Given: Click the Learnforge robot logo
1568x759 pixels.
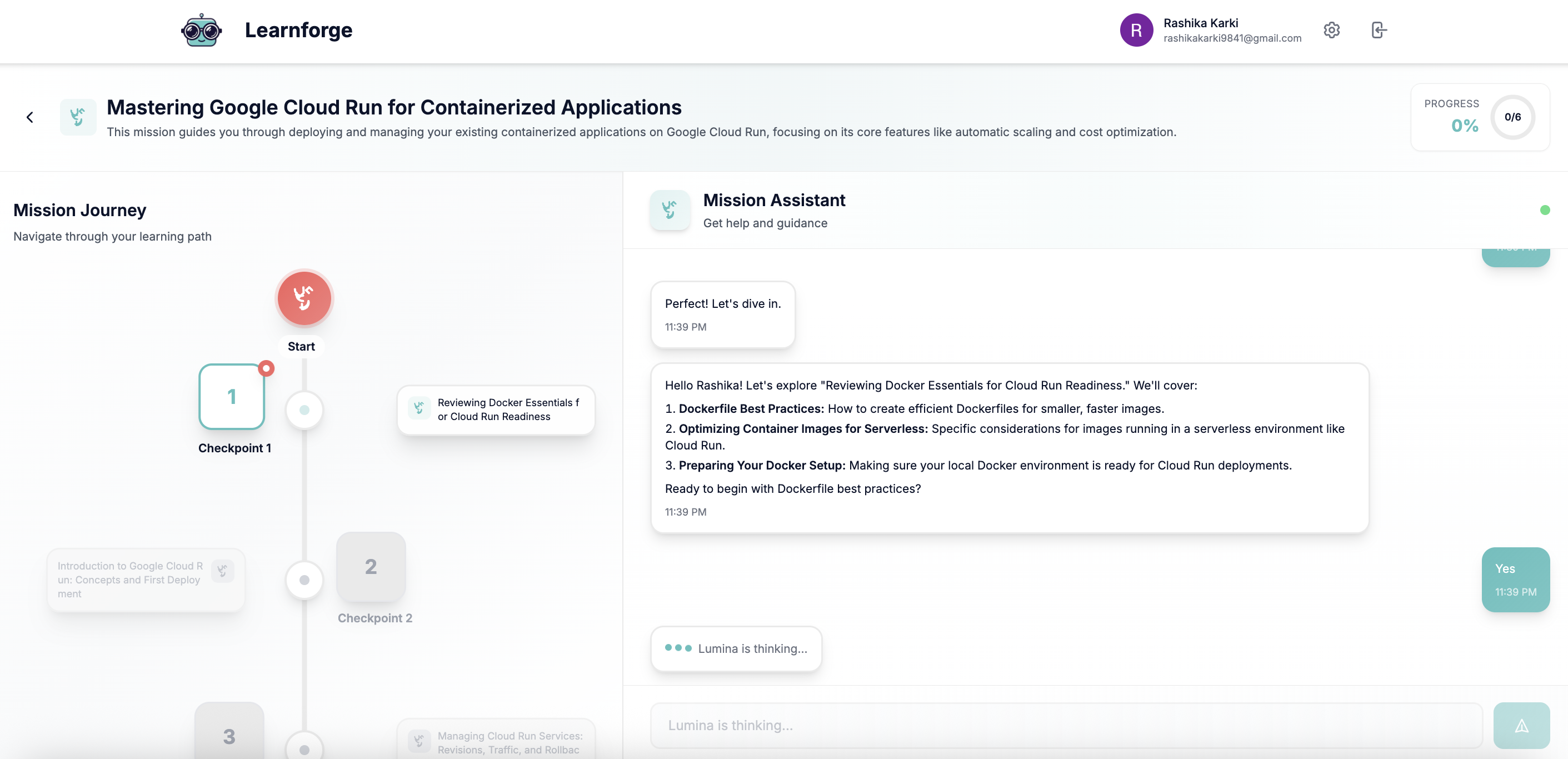Looking at the screenshot, I should click(x=202, y=31).
